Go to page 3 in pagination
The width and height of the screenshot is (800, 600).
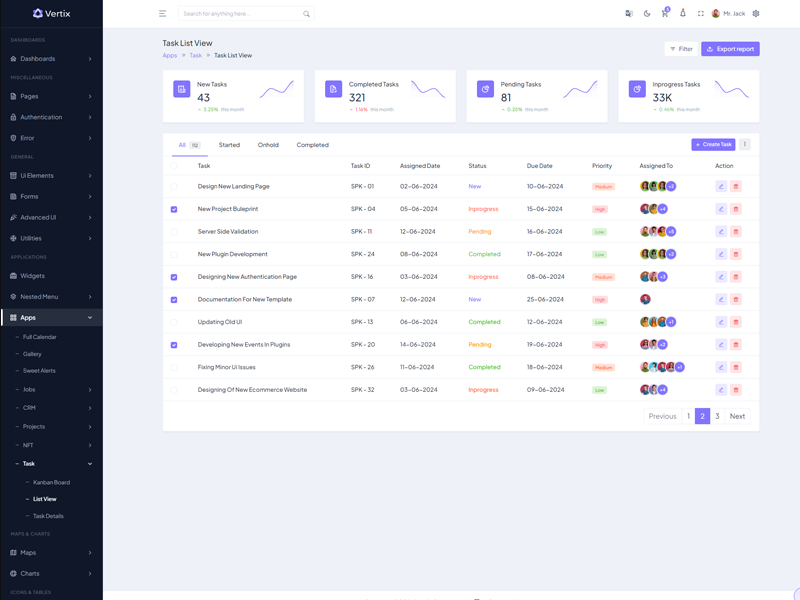(717, 416)
